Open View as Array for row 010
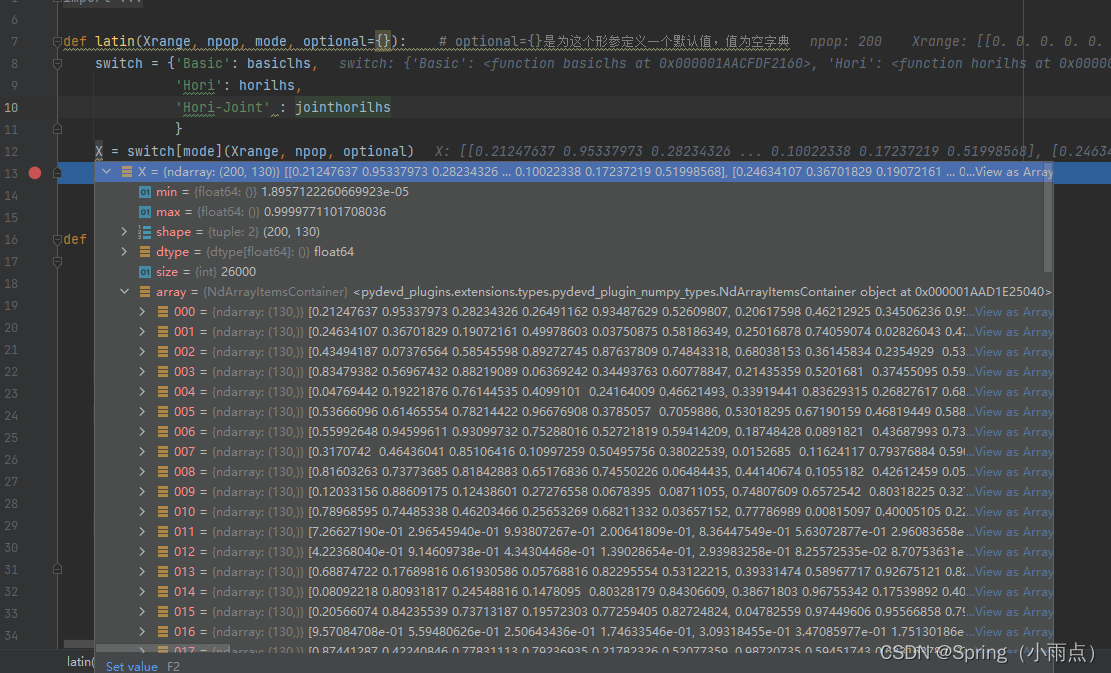This screenshot has width=1111, height=673. point(1014,511)
